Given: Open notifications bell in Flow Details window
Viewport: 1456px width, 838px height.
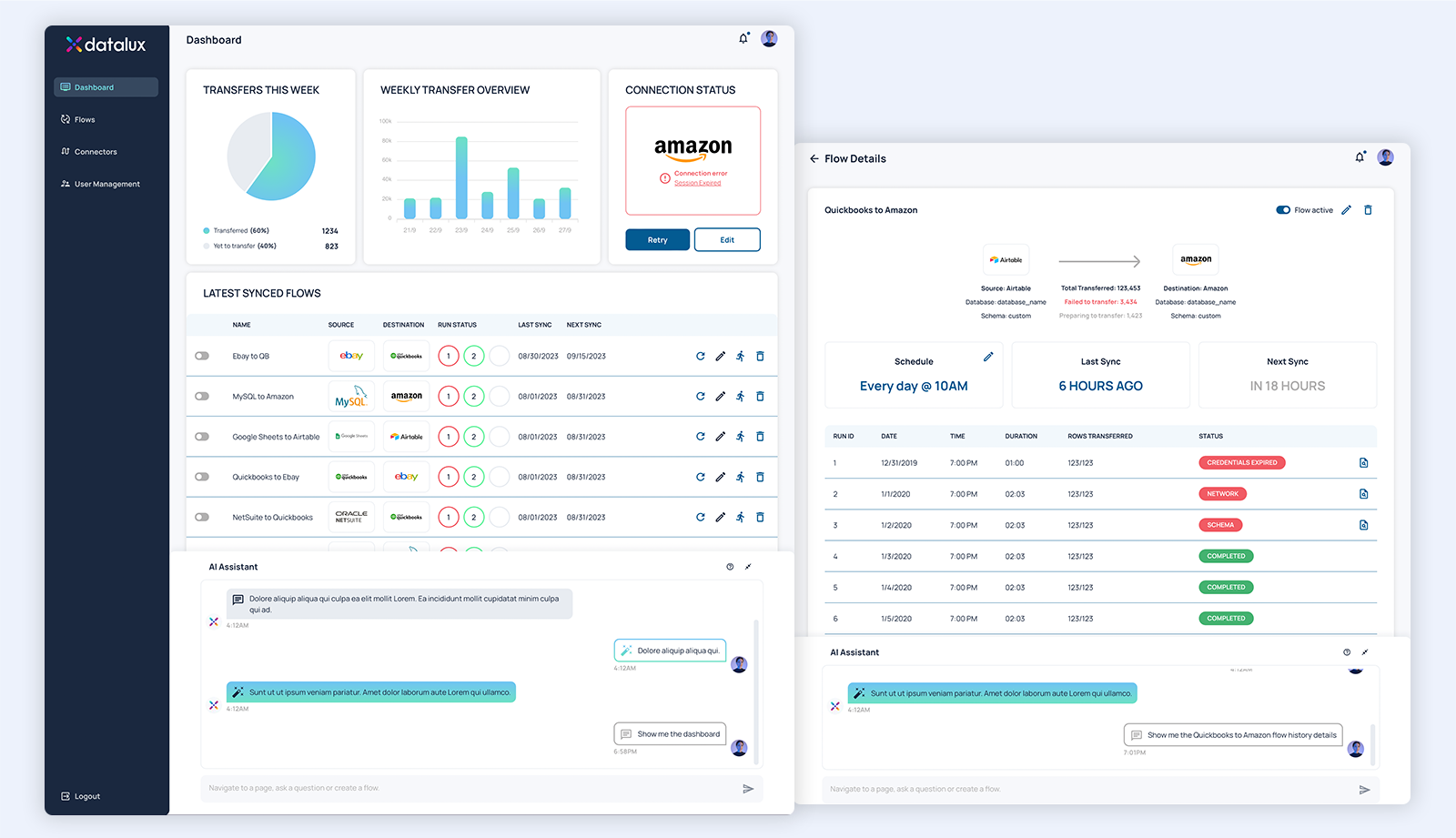Looking at the screenshot, I should 1360,157.
